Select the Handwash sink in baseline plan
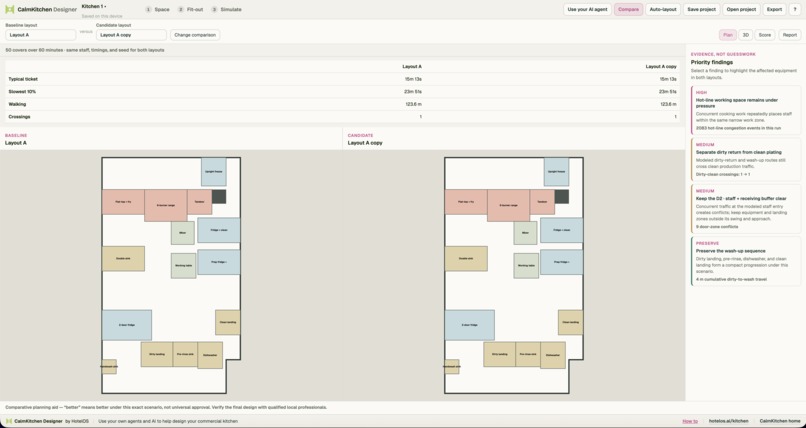Image resolution: width=806 pixels, height=428 pixels. point(109,366)
